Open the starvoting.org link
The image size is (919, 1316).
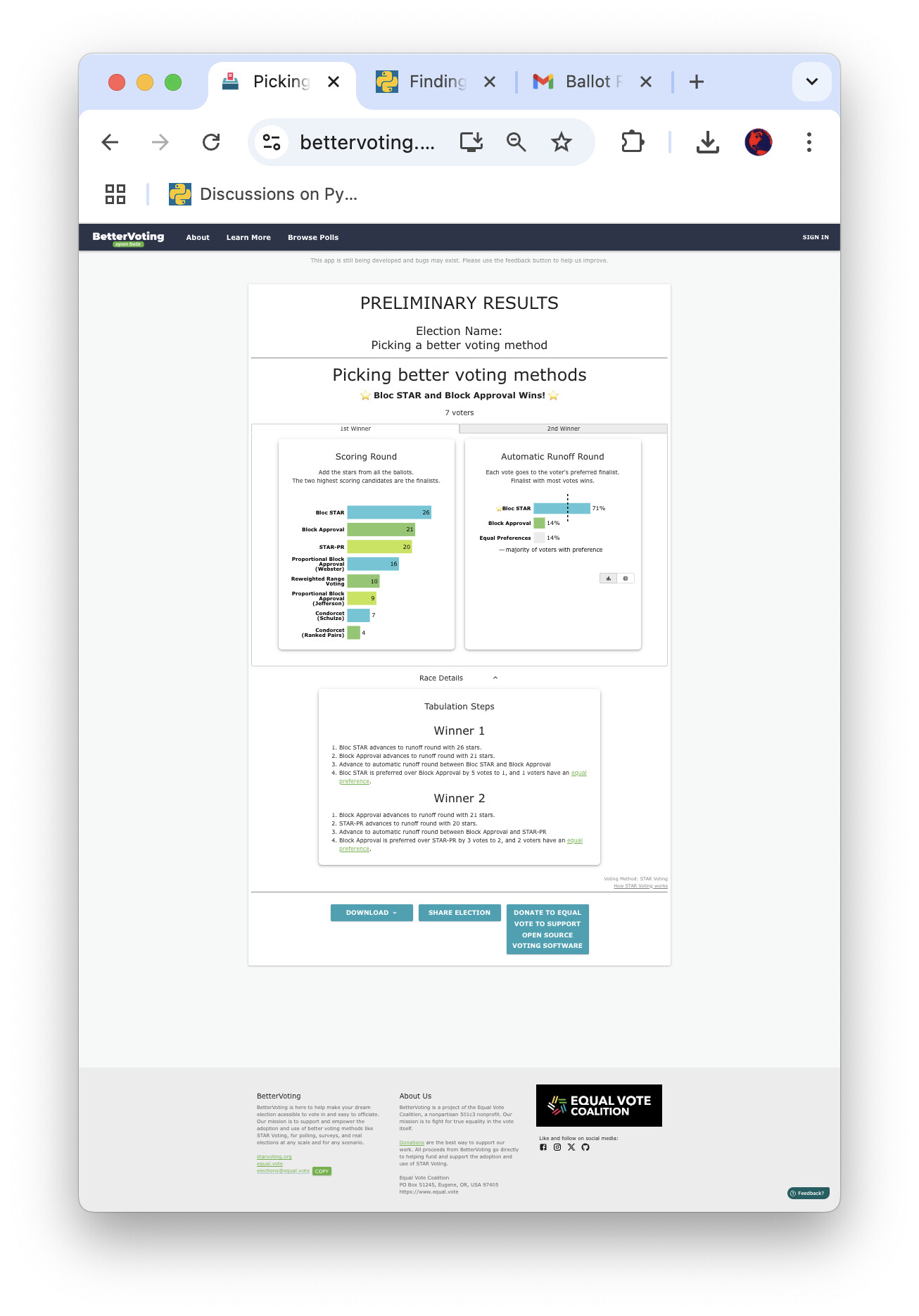(x=274, y=1157)
